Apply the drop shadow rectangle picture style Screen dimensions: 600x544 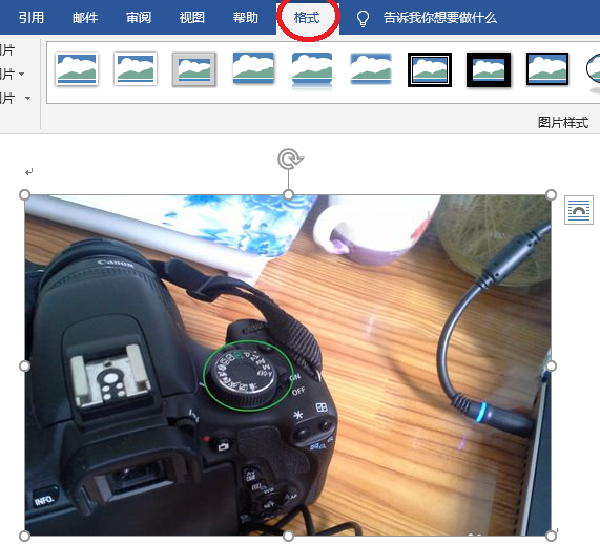pos(253,70)
